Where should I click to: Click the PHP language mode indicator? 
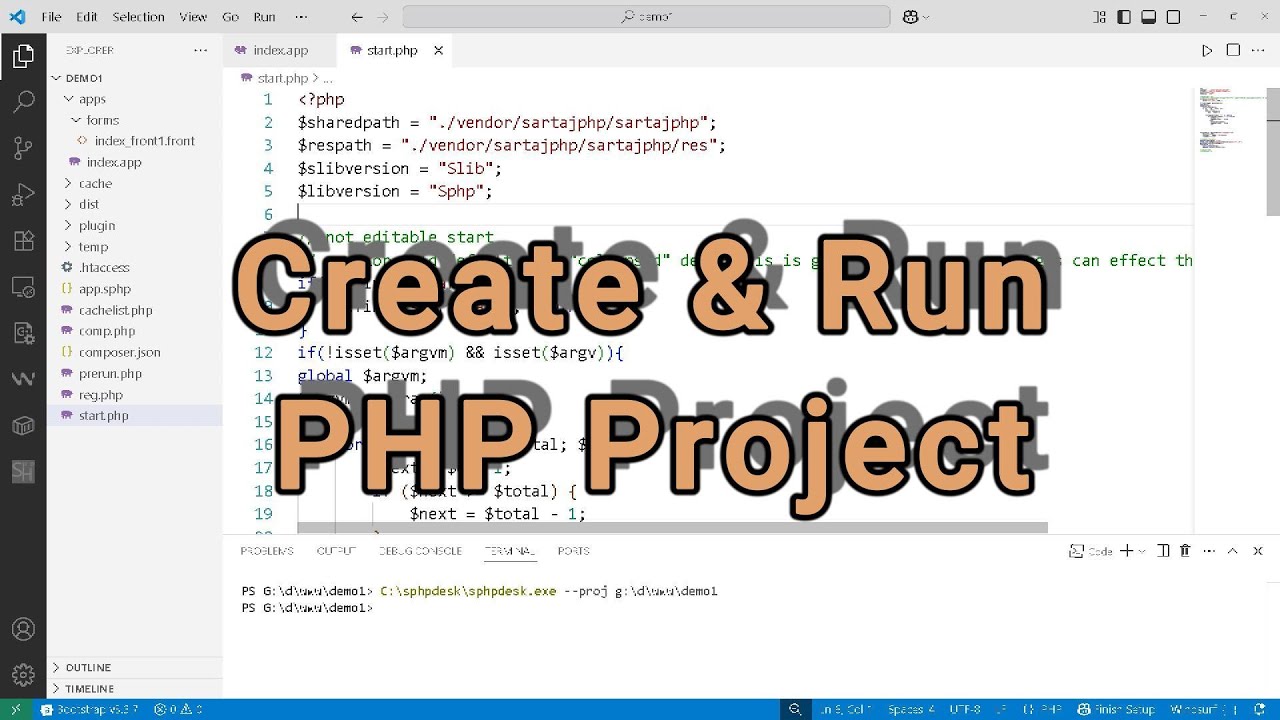point(1043,709)
